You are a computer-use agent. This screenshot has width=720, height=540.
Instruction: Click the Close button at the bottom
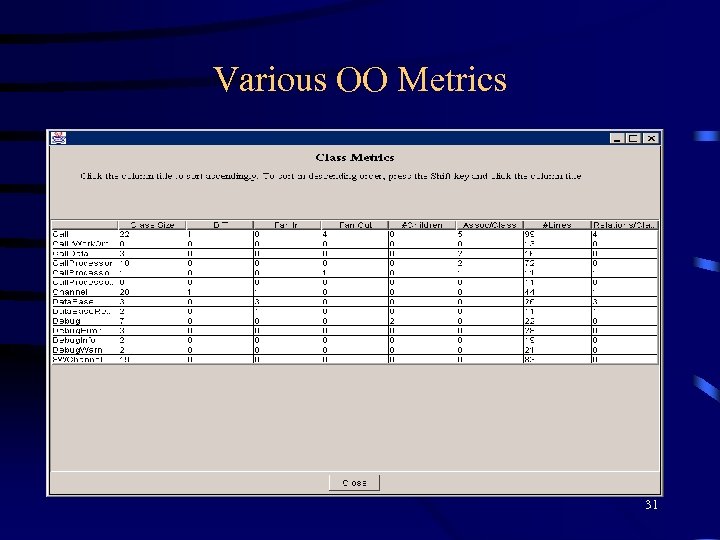(x=354, y=483)
